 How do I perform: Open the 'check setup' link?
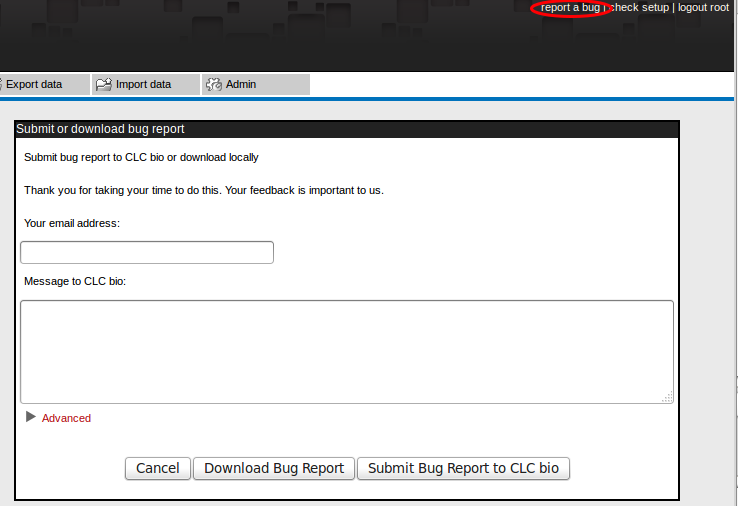tap(639, 8)
